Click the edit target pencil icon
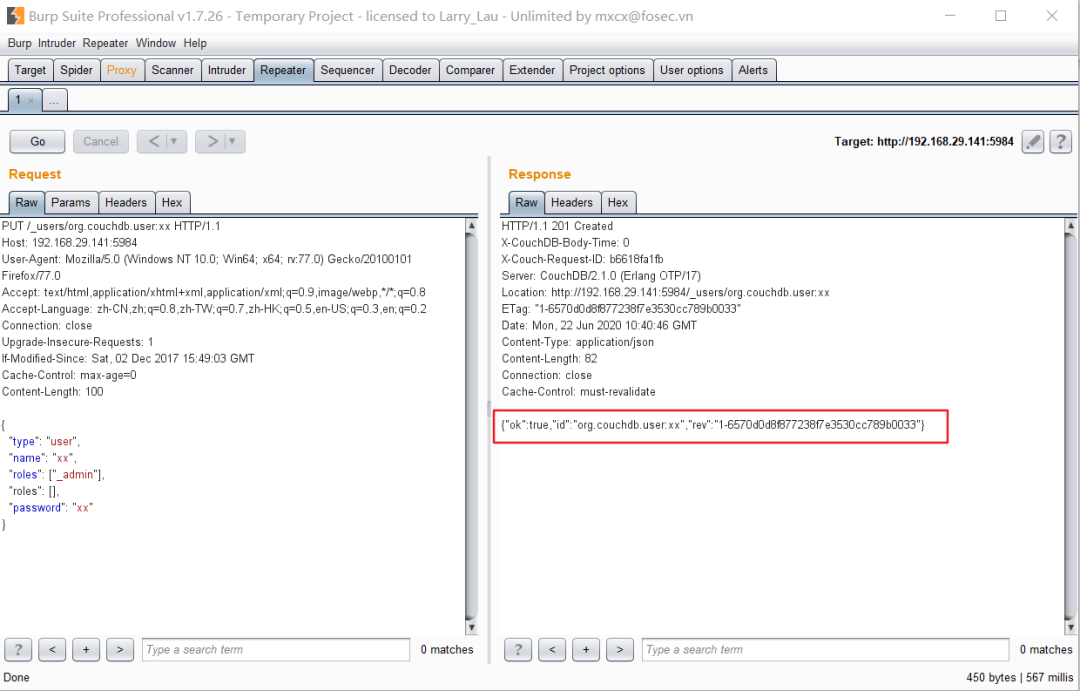The height and width of the screenshot is (691, 1080). [x=1032, y=141]
